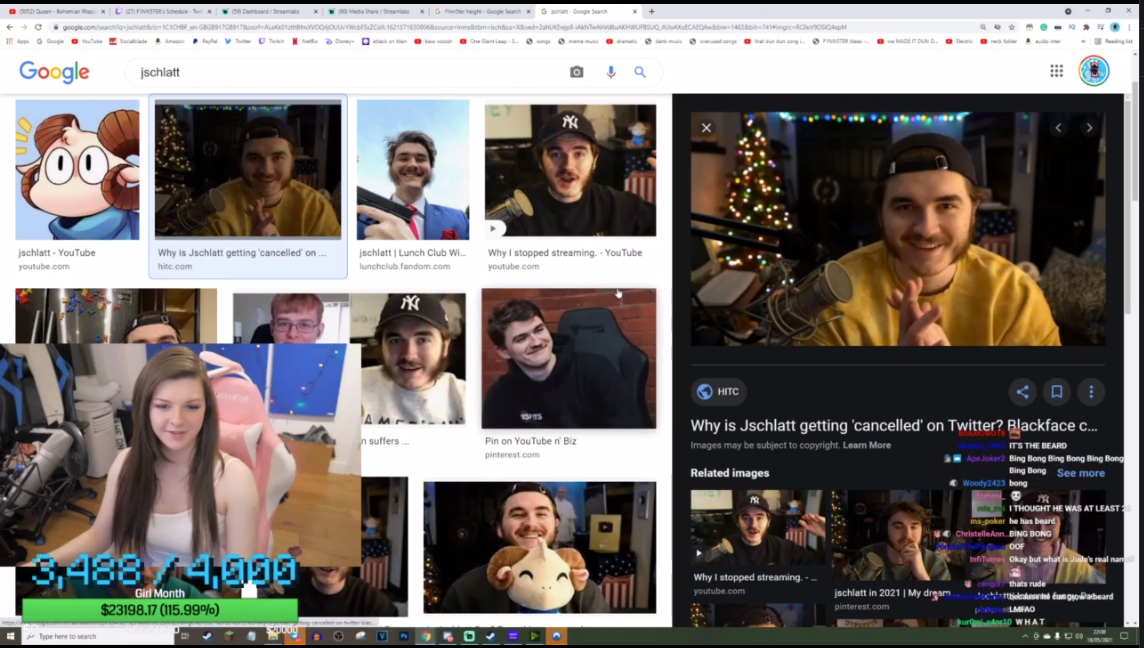
Task: Open the 'Why I stopped streaming' result thumbnail
Action: tap(571, 170)
